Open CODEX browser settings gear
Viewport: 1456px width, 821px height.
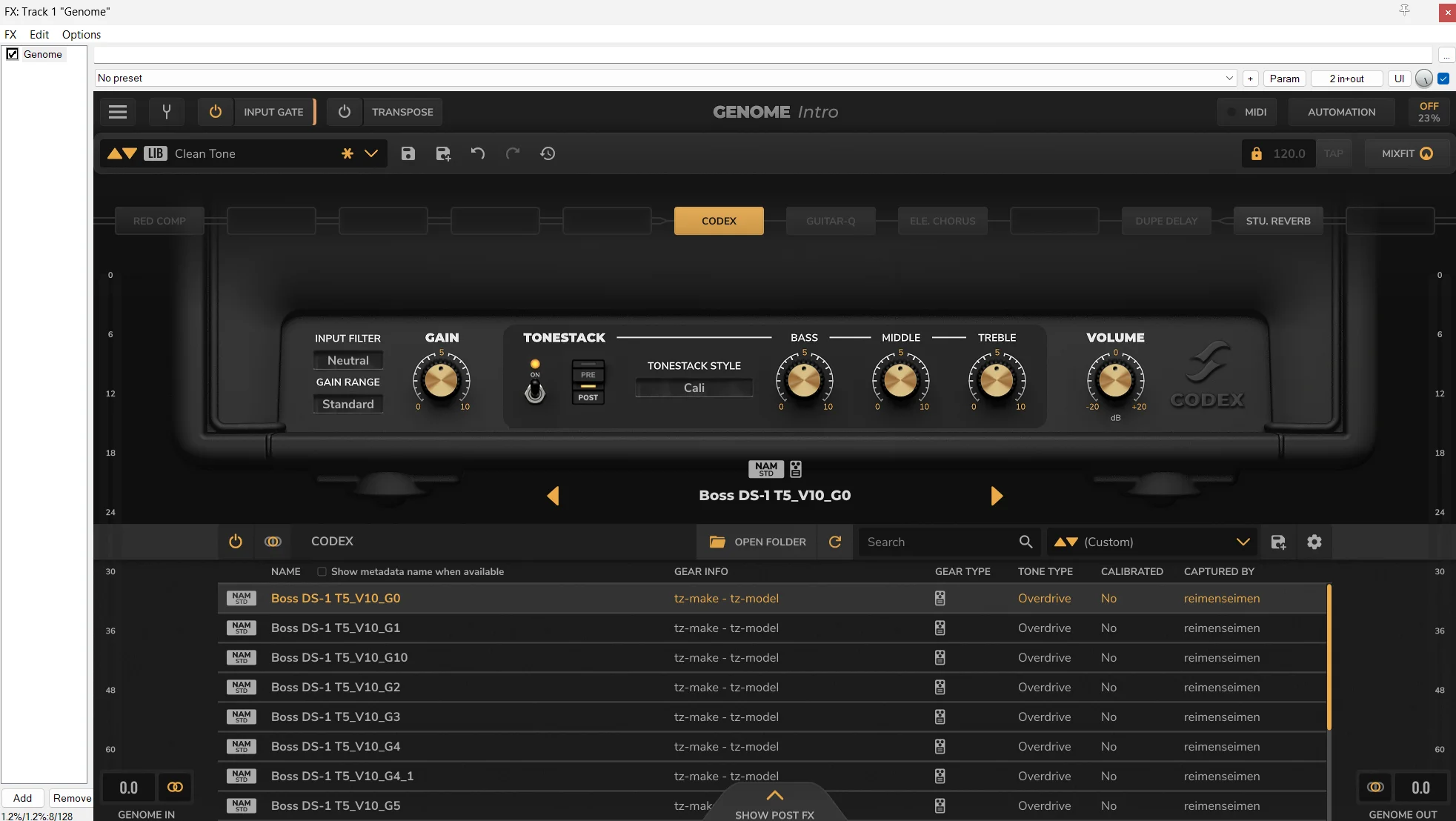click(x=1314, y=542)
